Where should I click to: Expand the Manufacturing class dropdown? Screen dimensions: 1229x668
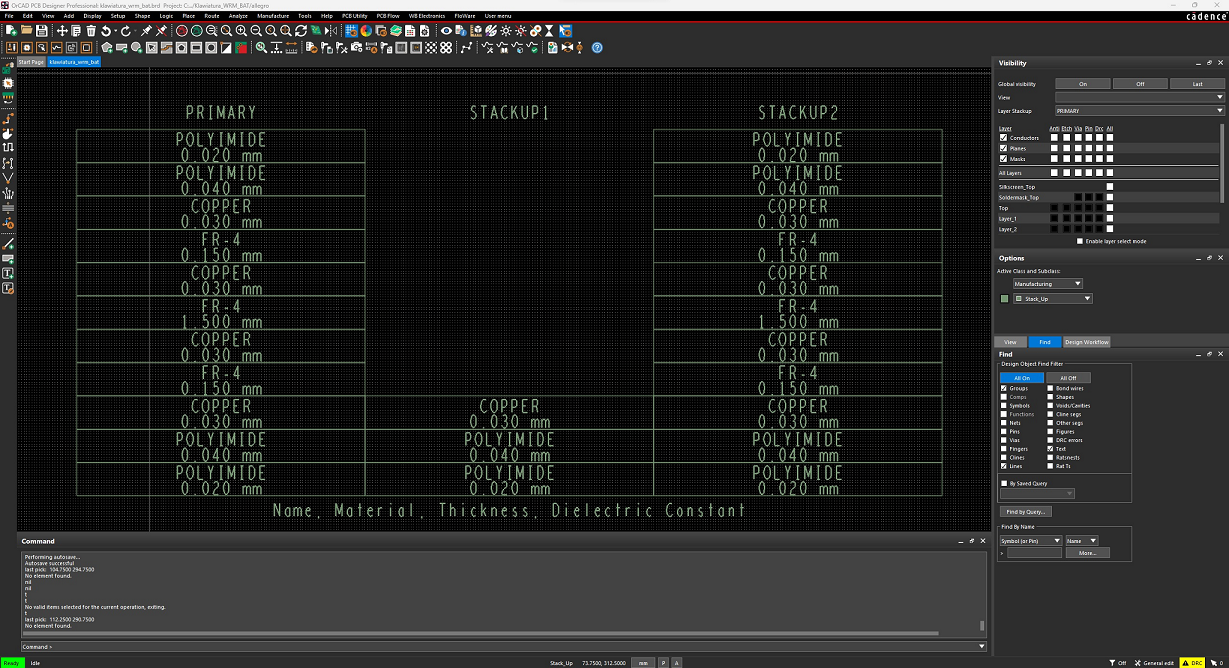click(1047, 284)
